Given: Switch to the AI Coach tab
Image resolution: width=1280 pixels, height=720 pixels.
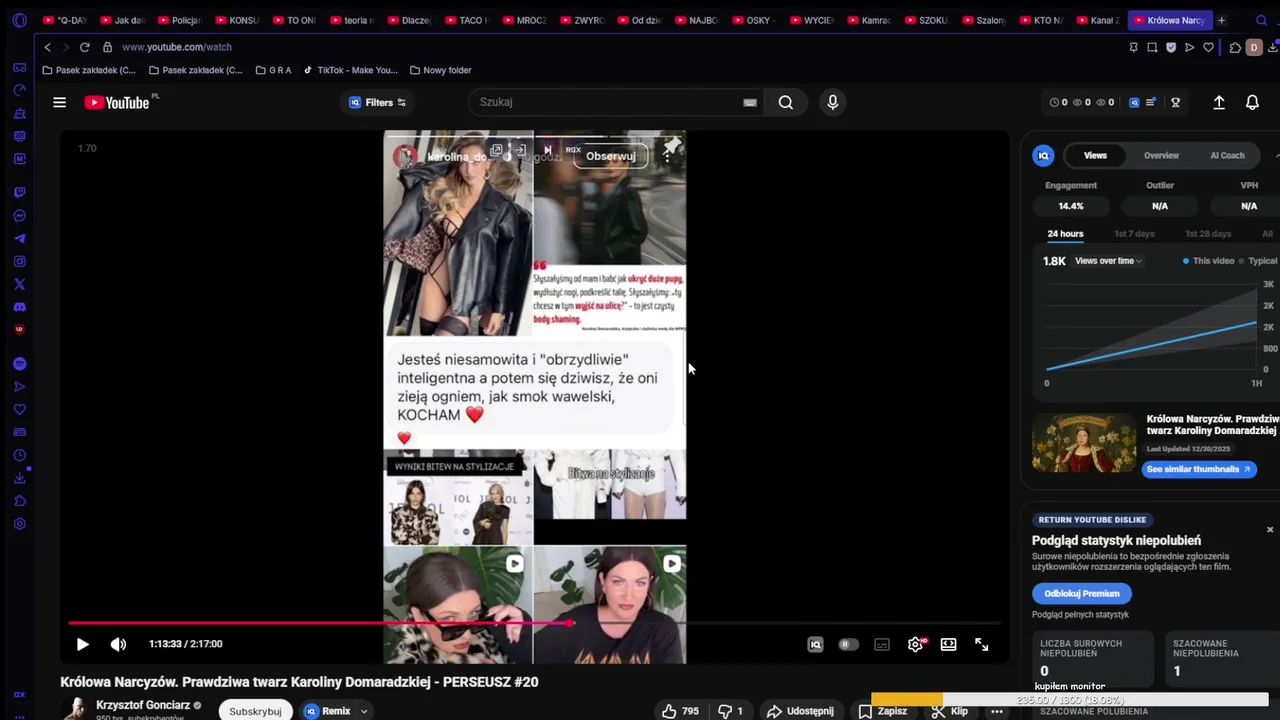Looking at the screenshot, I should tap(1227, 155).
